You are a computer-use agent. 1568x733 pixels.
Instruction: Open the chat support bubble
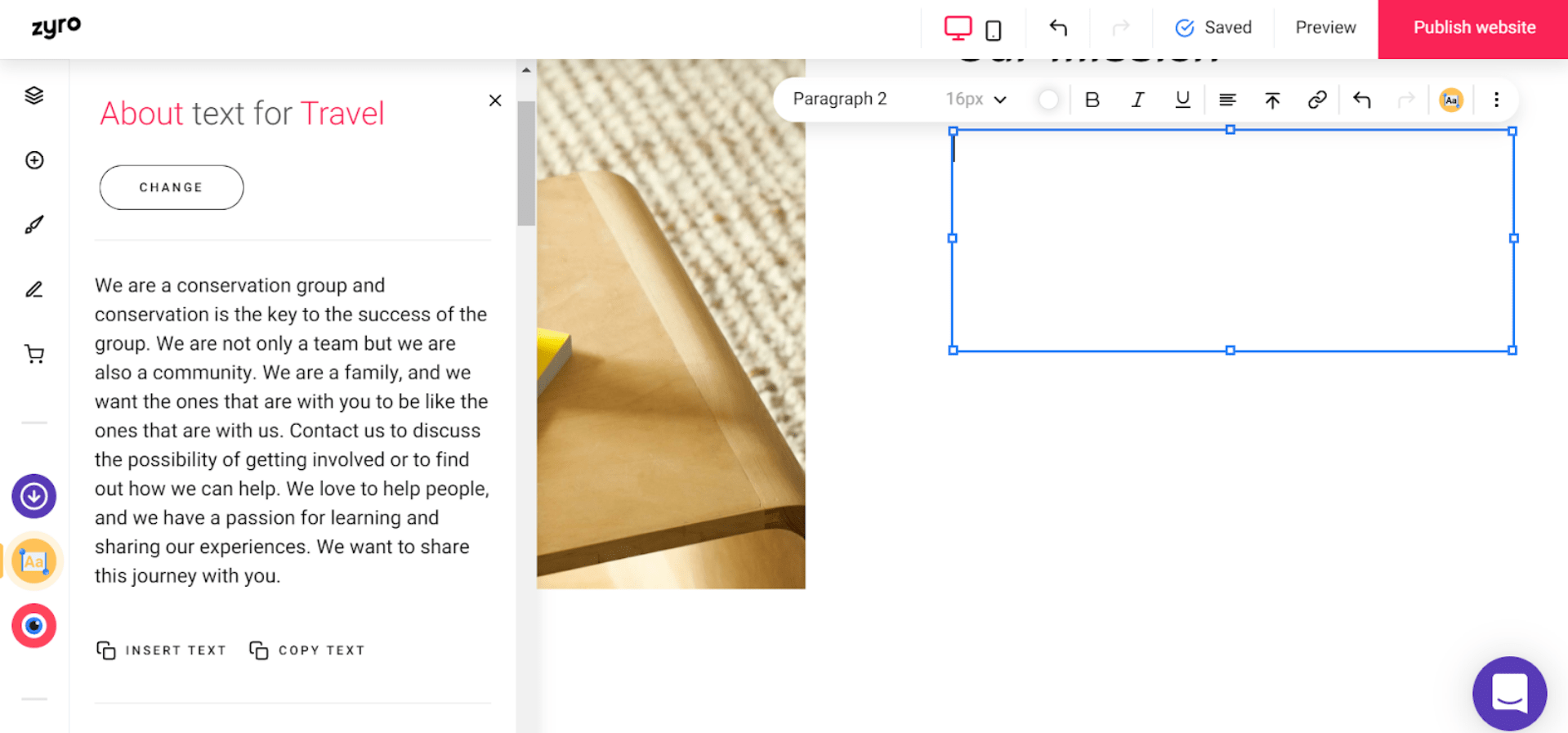(1509, 693)
